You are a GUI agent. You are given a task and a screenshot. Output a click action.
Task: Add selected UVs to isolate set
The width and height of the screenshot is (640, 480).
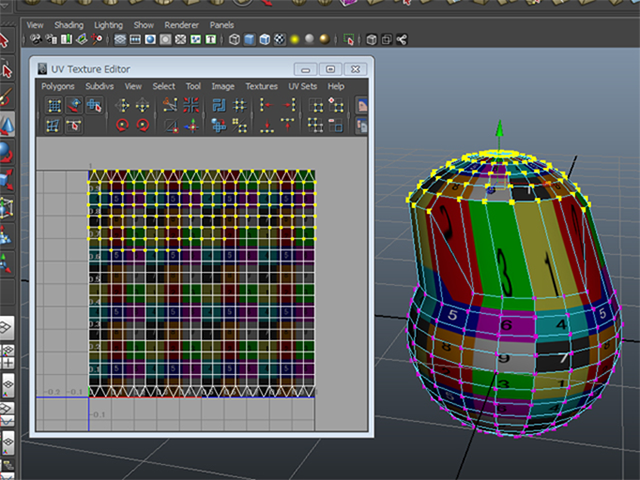click(337, 106)
